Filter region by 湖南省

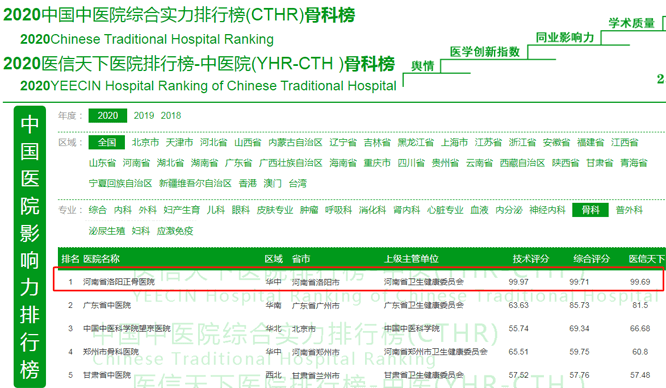204,163
